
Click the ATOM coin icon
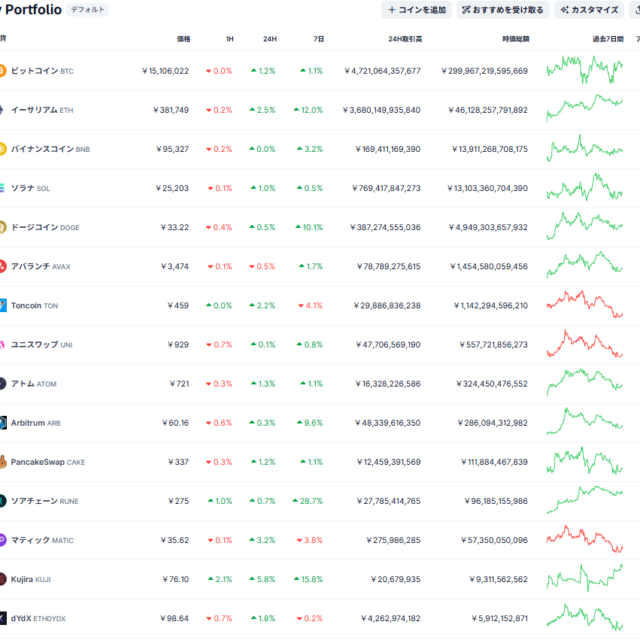click(2, 384)
